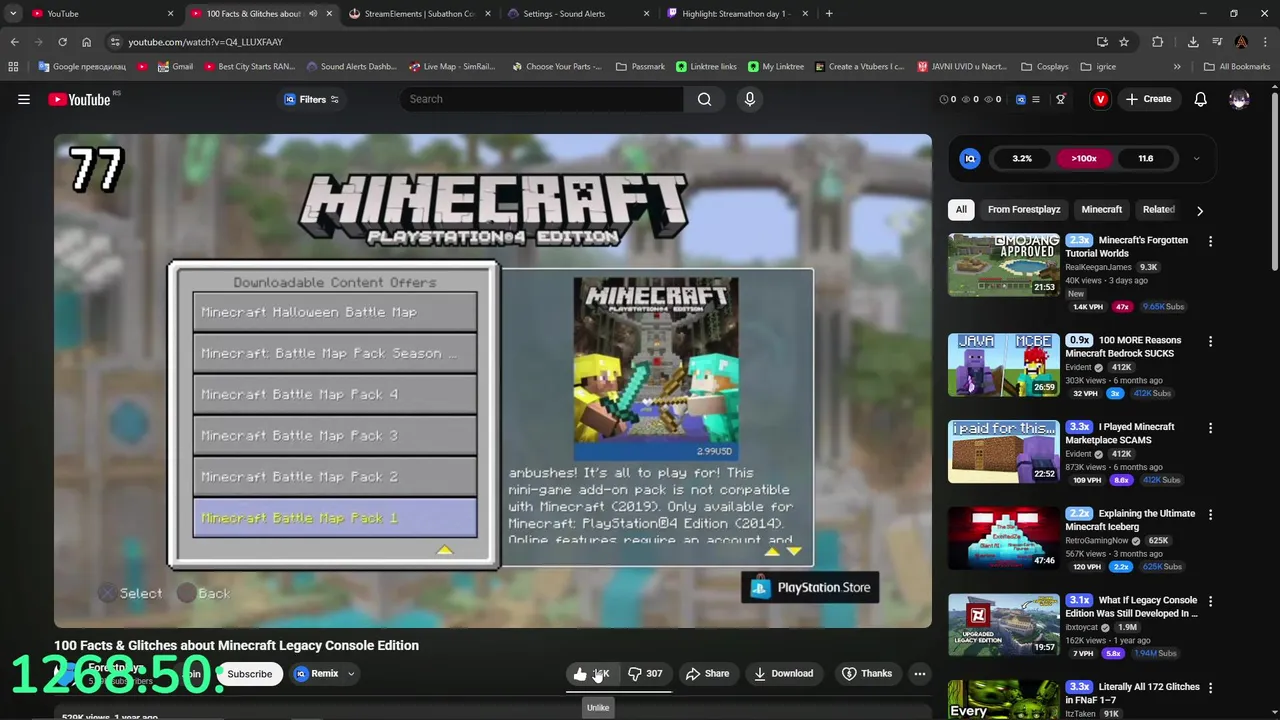Screen dimensions: 1280x720
Task: Open the Gmail bookmark
Action: (173, 66)
